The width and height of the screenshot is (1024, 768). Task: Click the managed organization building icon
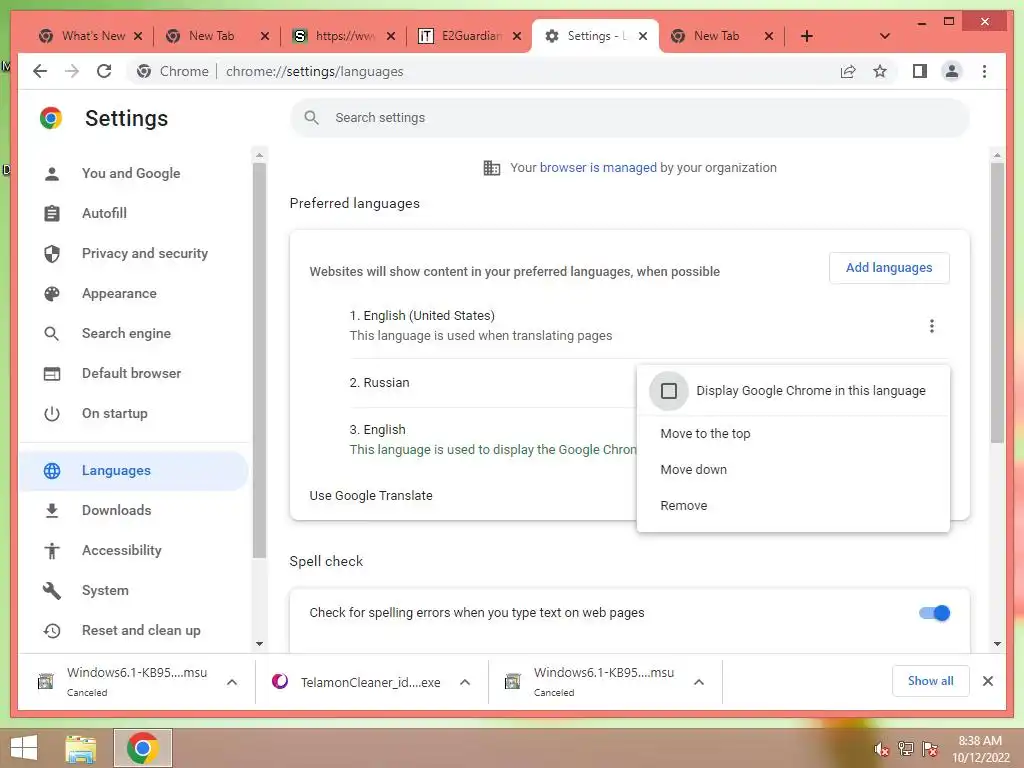(x=492, y=168)
